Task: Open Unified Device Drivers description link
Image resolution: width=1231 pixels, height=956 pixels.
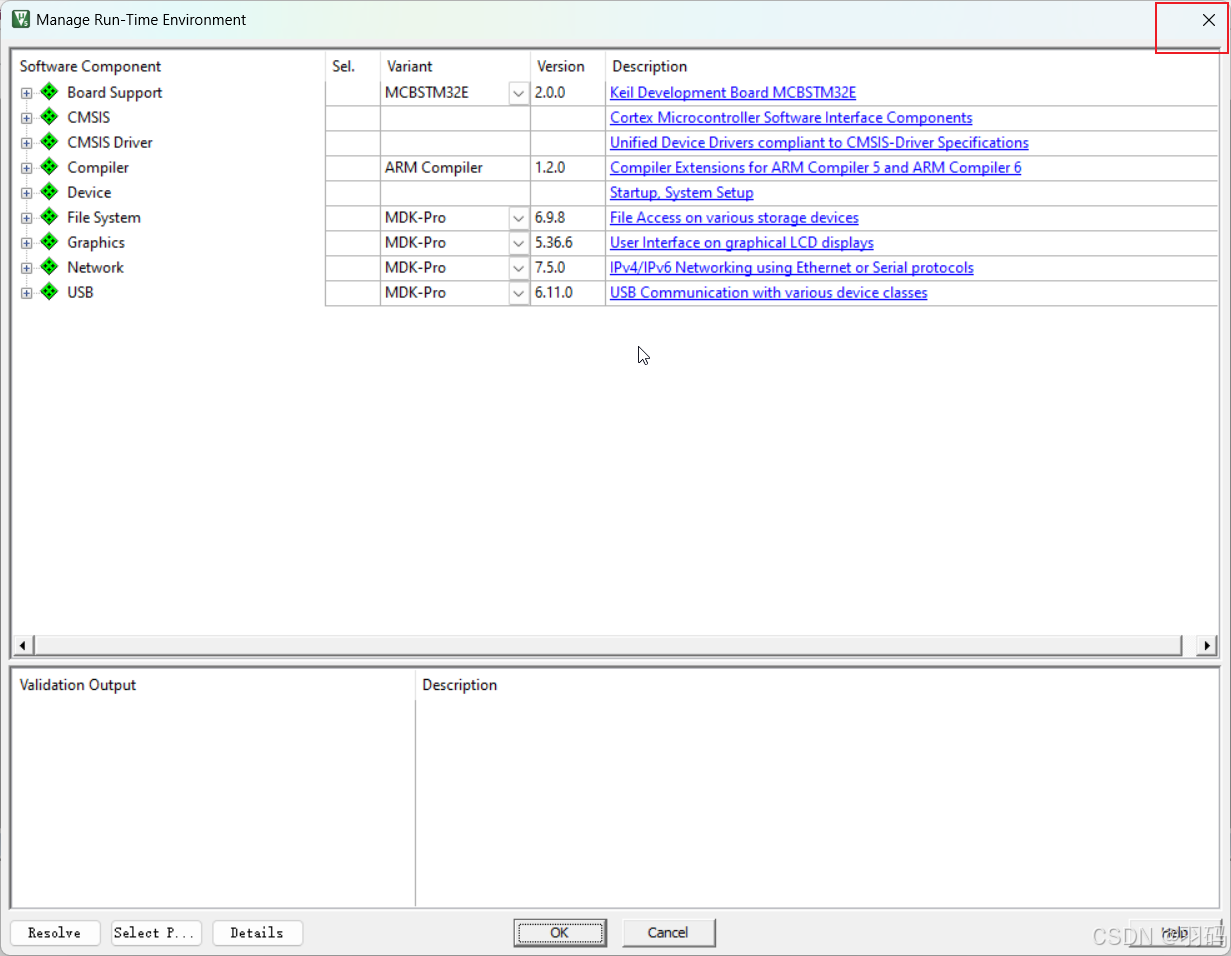Action: (819, 142)
